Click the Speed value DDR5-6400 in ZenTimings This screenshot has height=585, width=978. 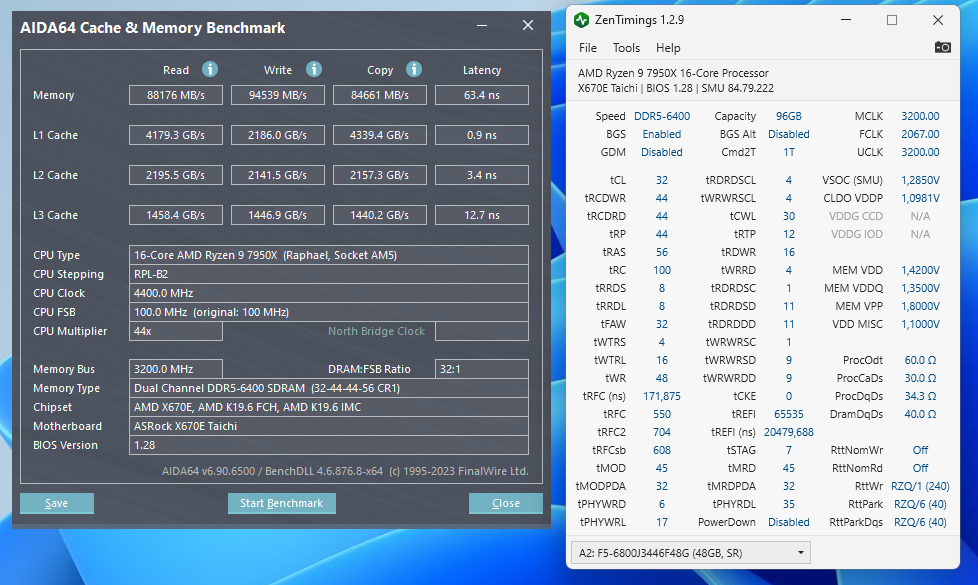(x=662, y=116)
